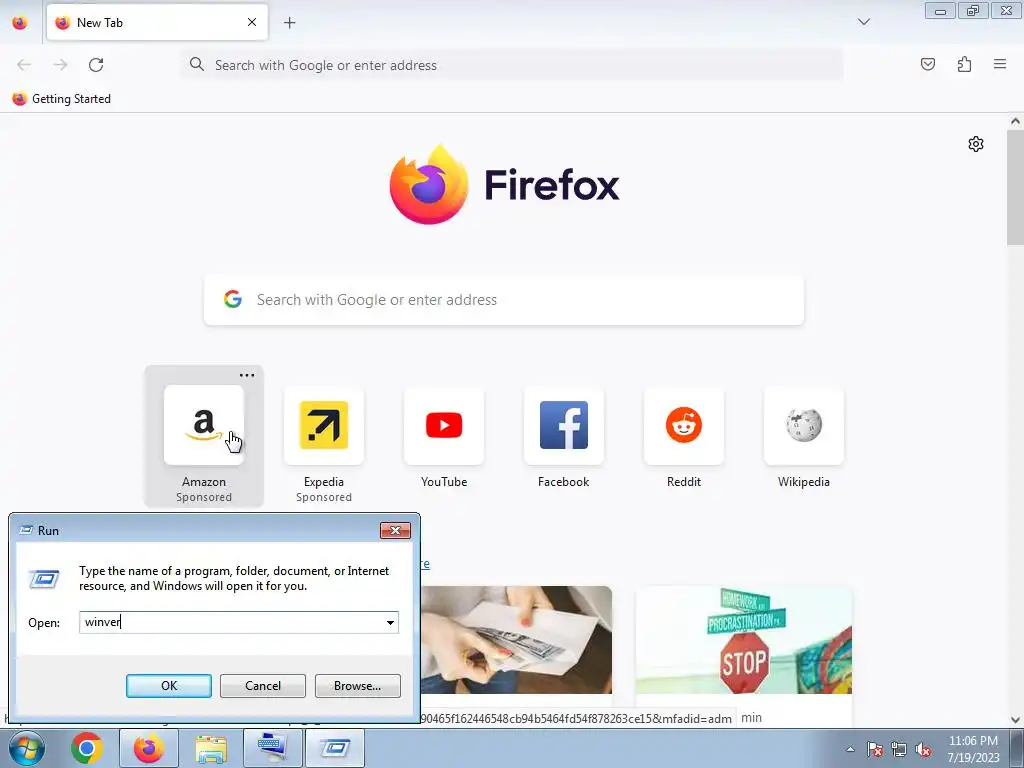Open the stop sign procrastination story thumbnail
This screenshot has height=768, width=1024.
coord(744,640)
